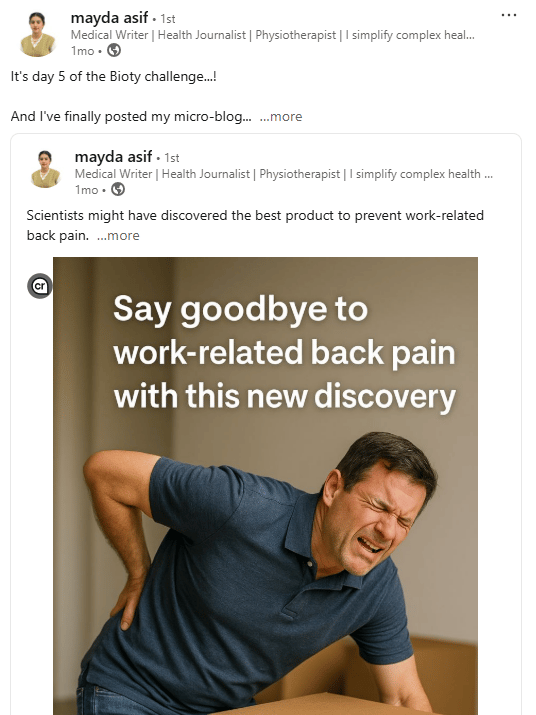
Task: Expand the reshared post text with '...more'
Action: (118, 236)
